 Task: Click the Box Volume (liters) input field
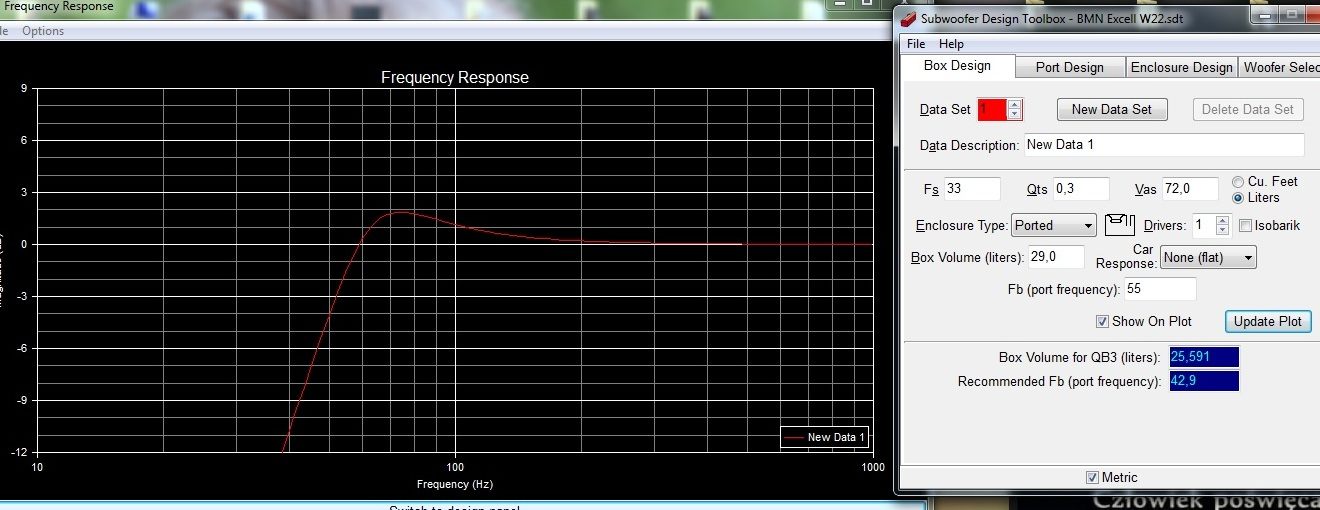pyautogui.click(x=1056, y=257)
